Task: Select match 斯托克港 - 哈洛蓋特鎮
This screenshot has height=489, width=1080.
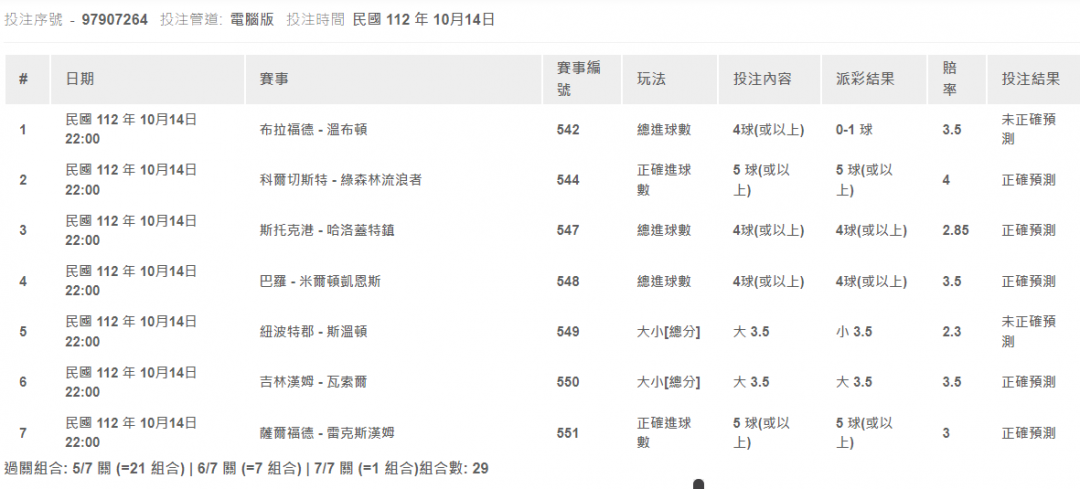Action: pyautogui.click(x=326, y=230)
